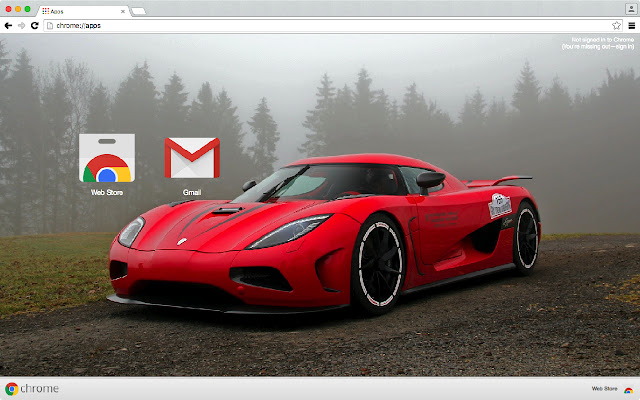The height and width of the screenshot is (400, 640).
Task: Click the user profile icon in title bar
Action: pos(631,9)
